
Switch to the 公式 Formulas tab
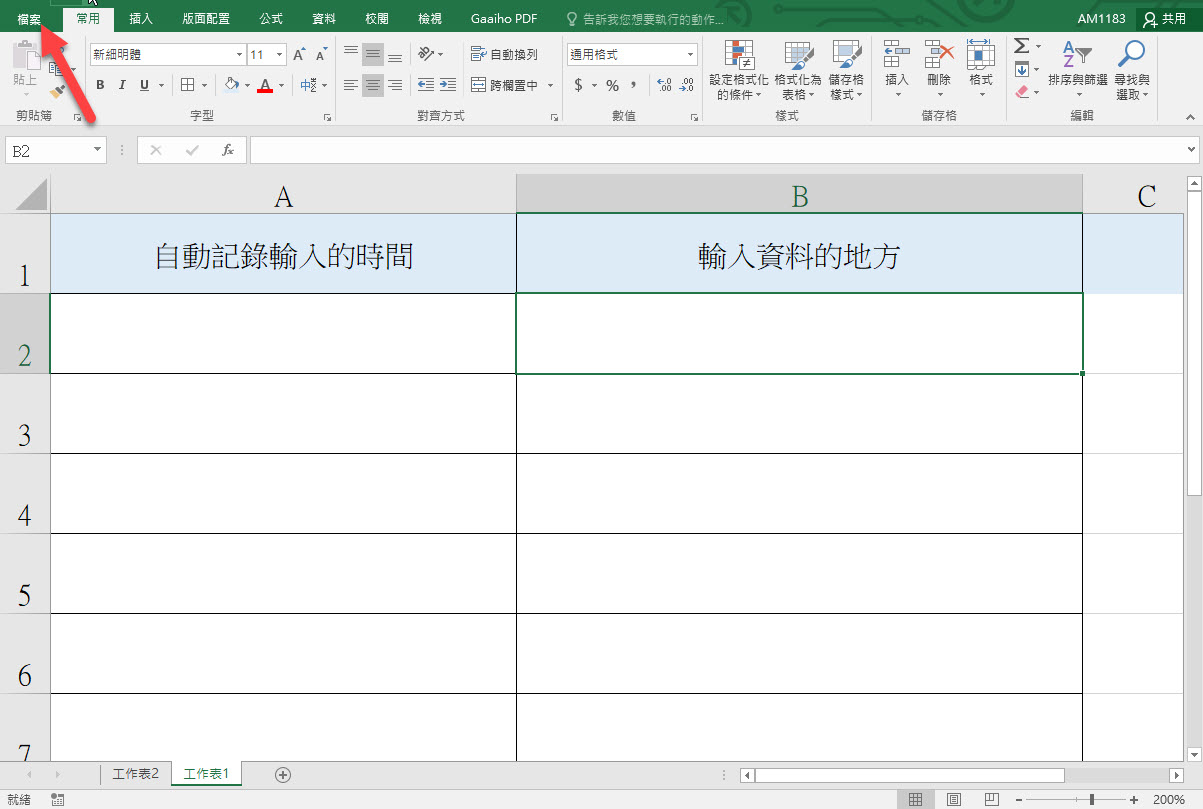(x=270, y=18)
